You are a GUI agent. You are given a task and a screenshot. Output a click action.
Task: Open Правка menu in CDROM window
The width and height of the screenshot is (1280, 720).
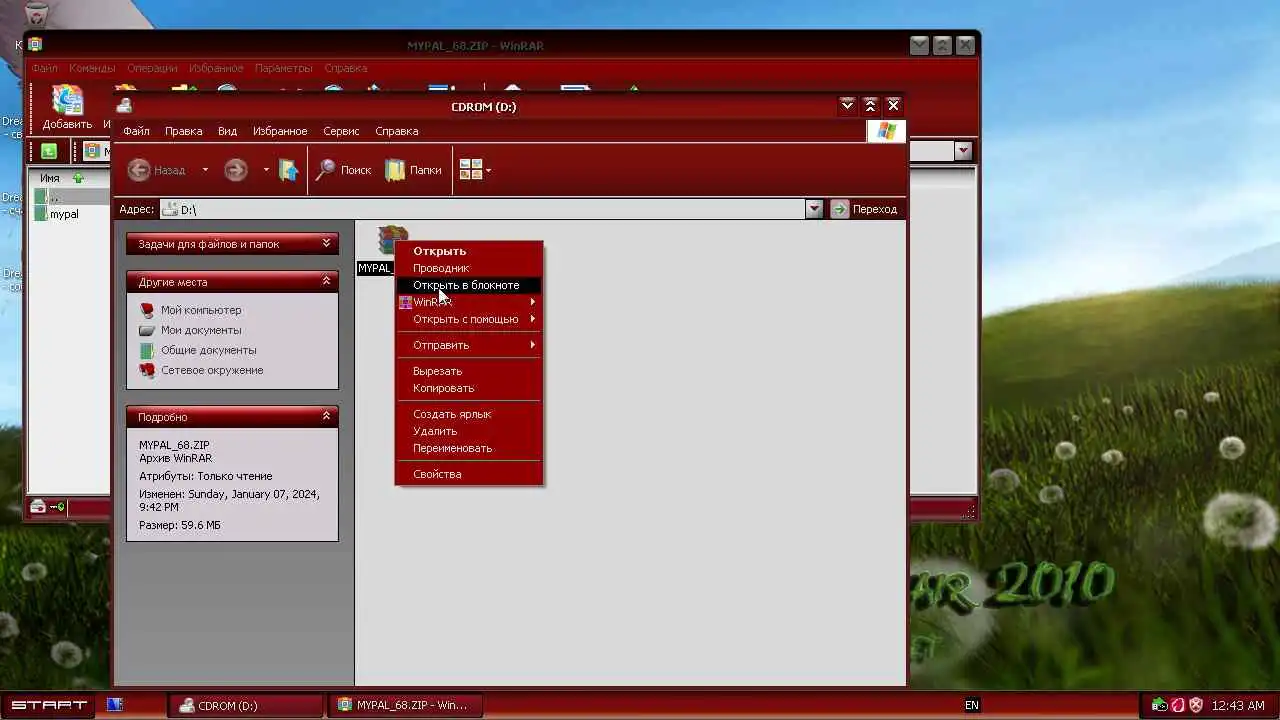[183, 131]
